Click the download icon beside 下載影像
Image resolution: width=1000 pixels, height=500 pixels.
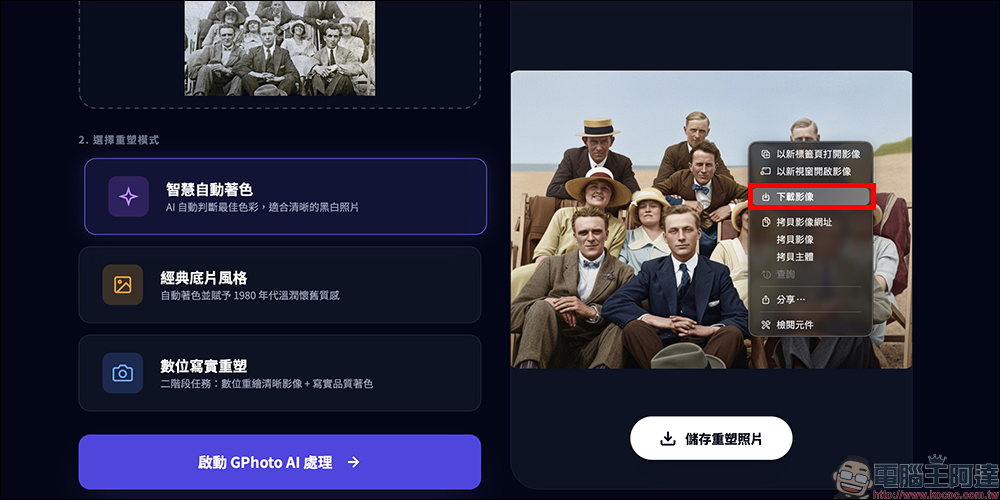(x=766, y=197)
